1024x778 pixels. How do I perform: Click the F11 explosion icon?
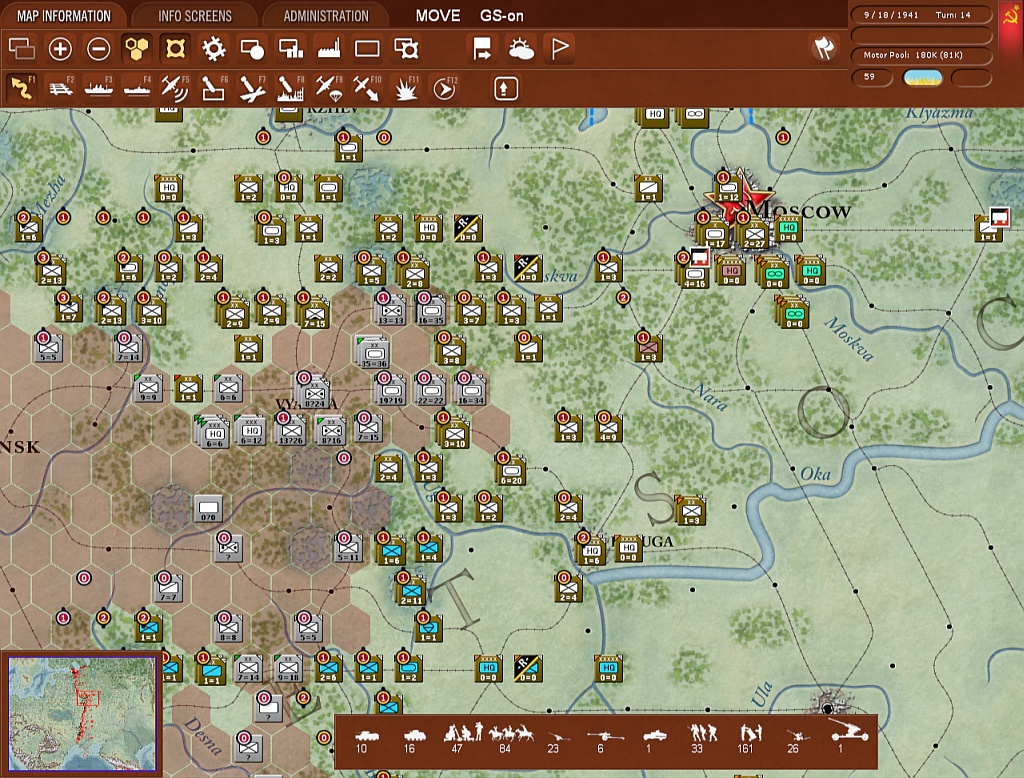pos(406,88)
